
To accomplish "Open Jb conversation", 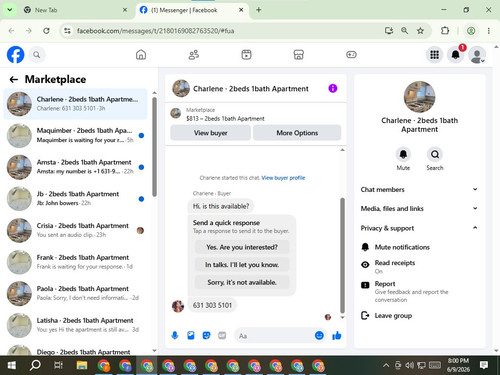I will [75, 199].
